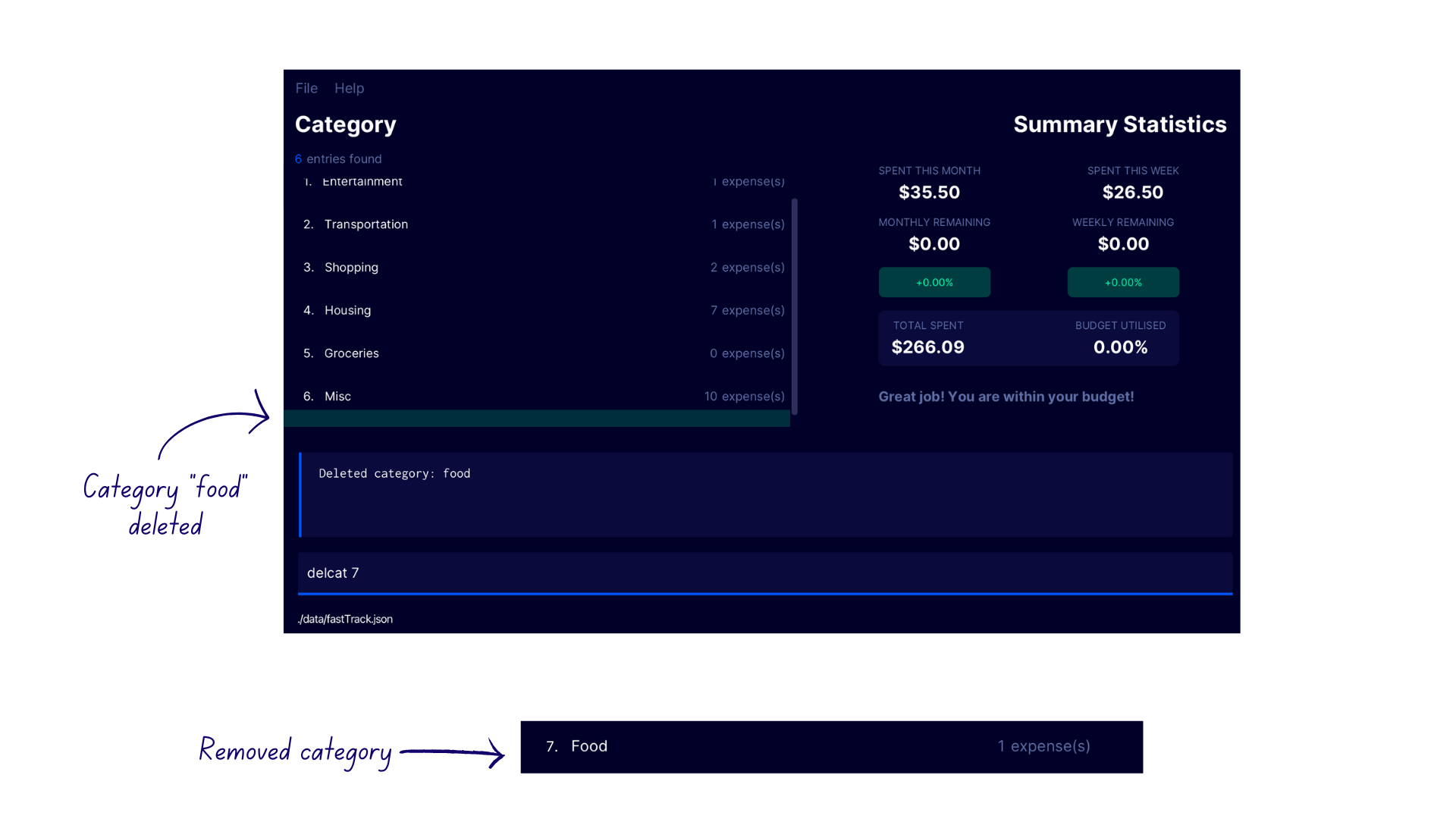Click the command input field containing delcat 7
The image size is (1456, 819).
765,573
